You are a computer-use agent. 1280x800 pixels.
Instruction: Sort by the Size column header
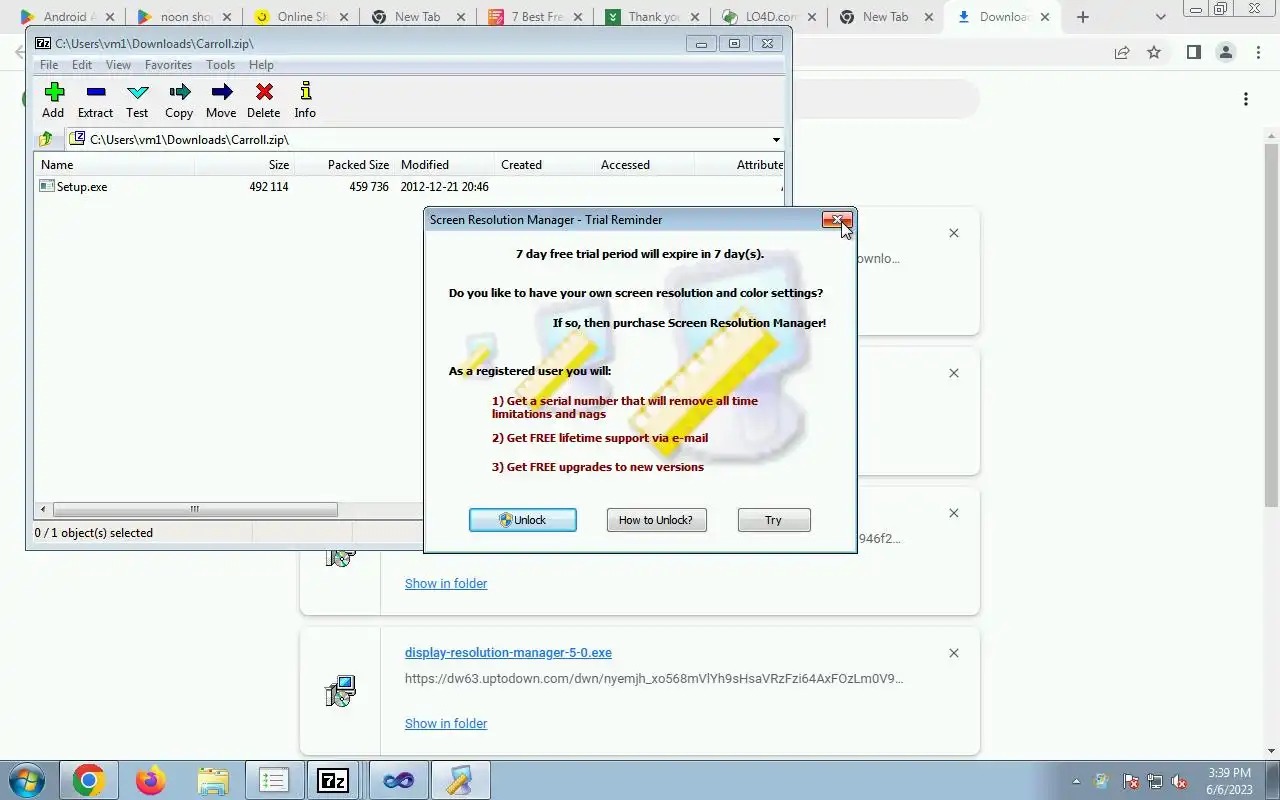coord(243,165)
